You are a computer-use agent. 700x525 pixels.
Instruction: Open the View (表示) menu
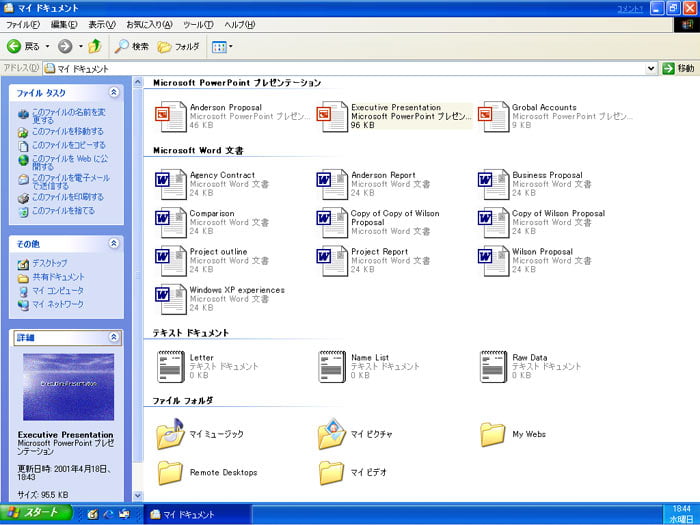pyautogui.click(x=102, y=25)
